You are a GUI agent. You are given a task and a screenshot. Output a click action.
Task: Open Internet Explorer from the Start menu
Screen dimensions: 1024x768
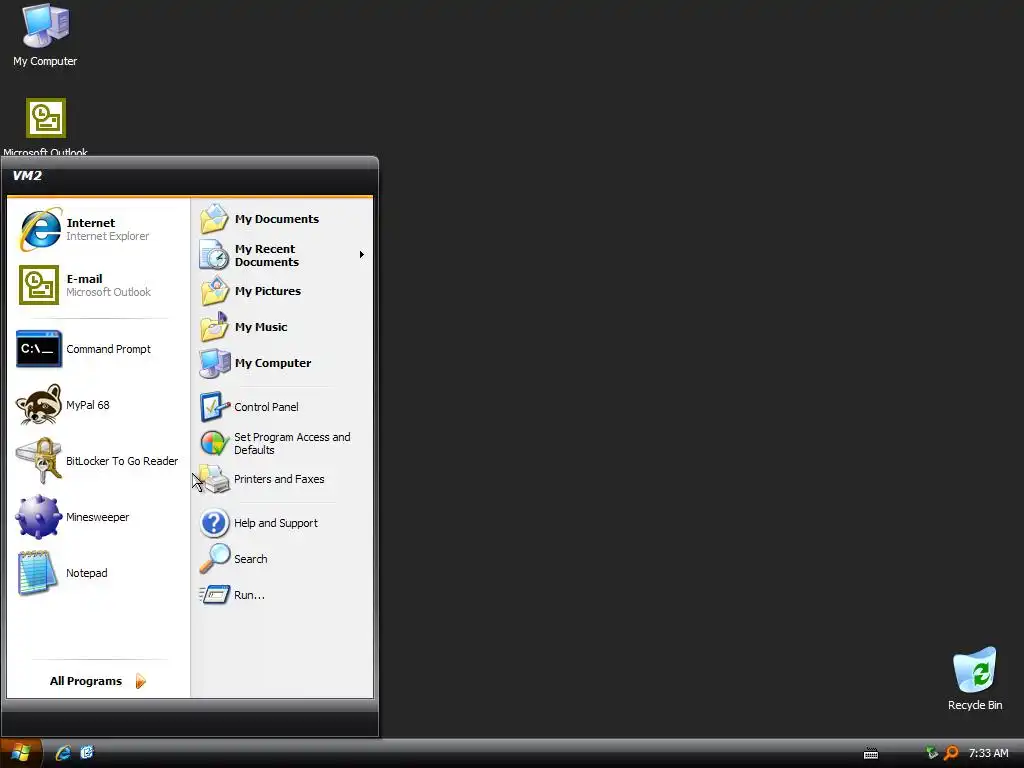click(98, 229)
